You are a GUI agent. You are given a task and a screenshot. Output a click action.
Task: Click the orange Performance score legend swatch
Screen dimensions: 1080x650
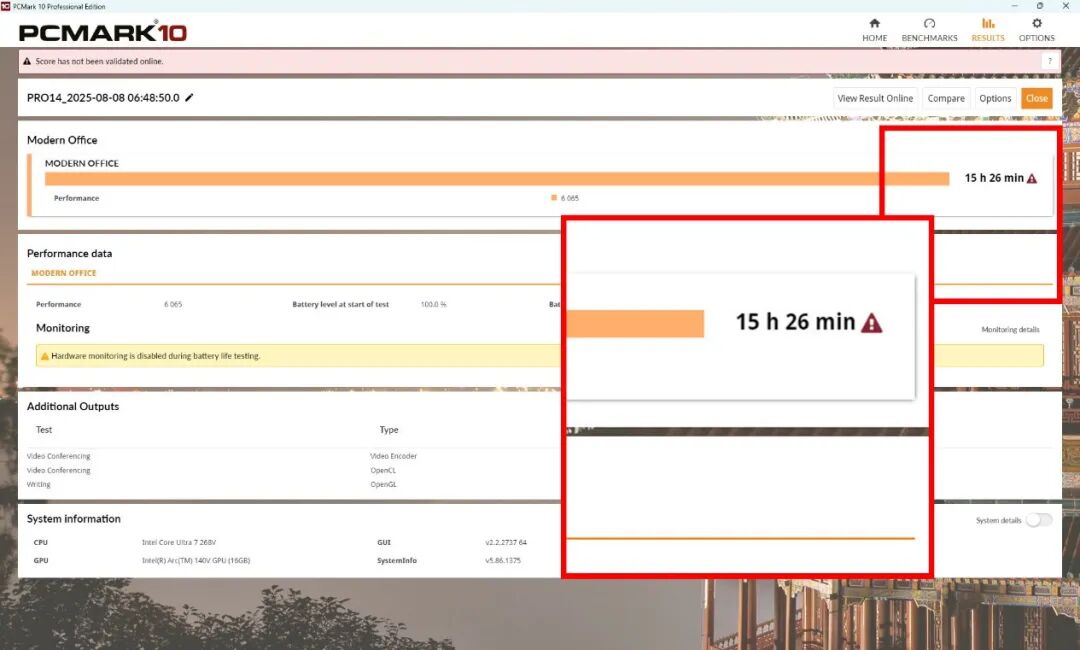(x=554, y=198)
